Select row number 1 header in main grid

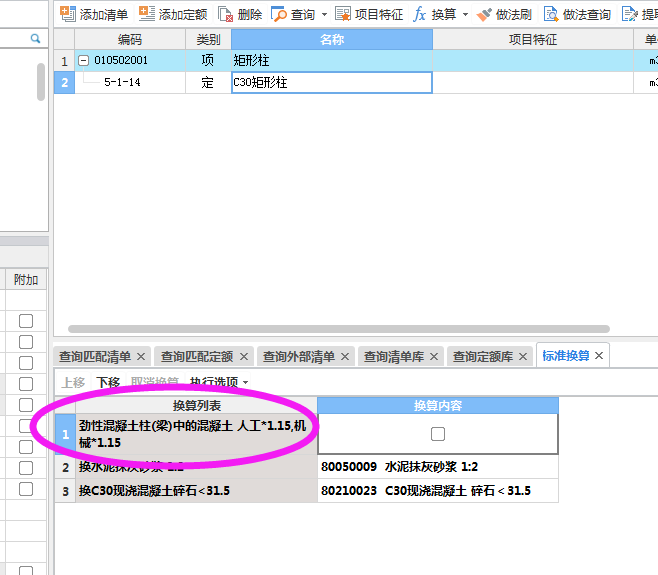[64, 61]
